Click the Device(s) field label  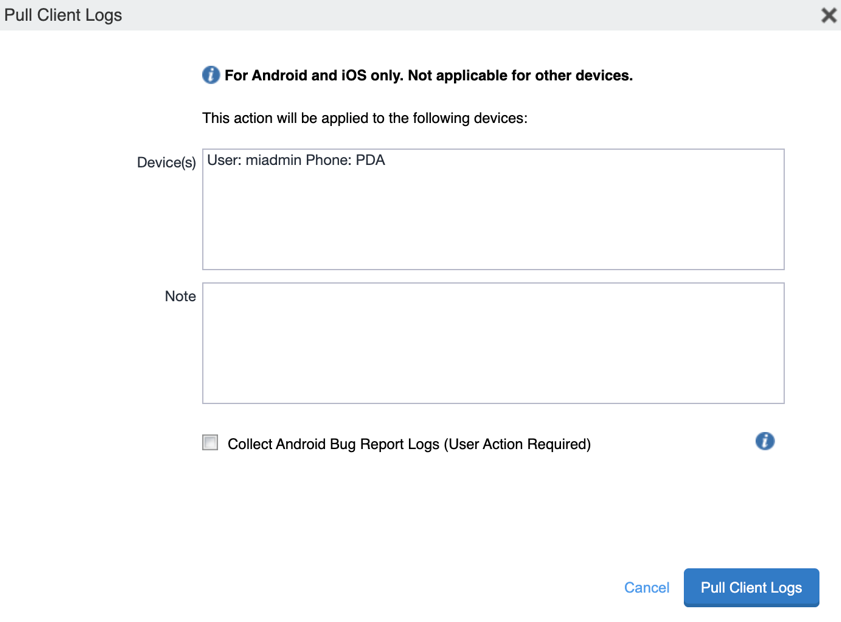click(x=166, y=162)
